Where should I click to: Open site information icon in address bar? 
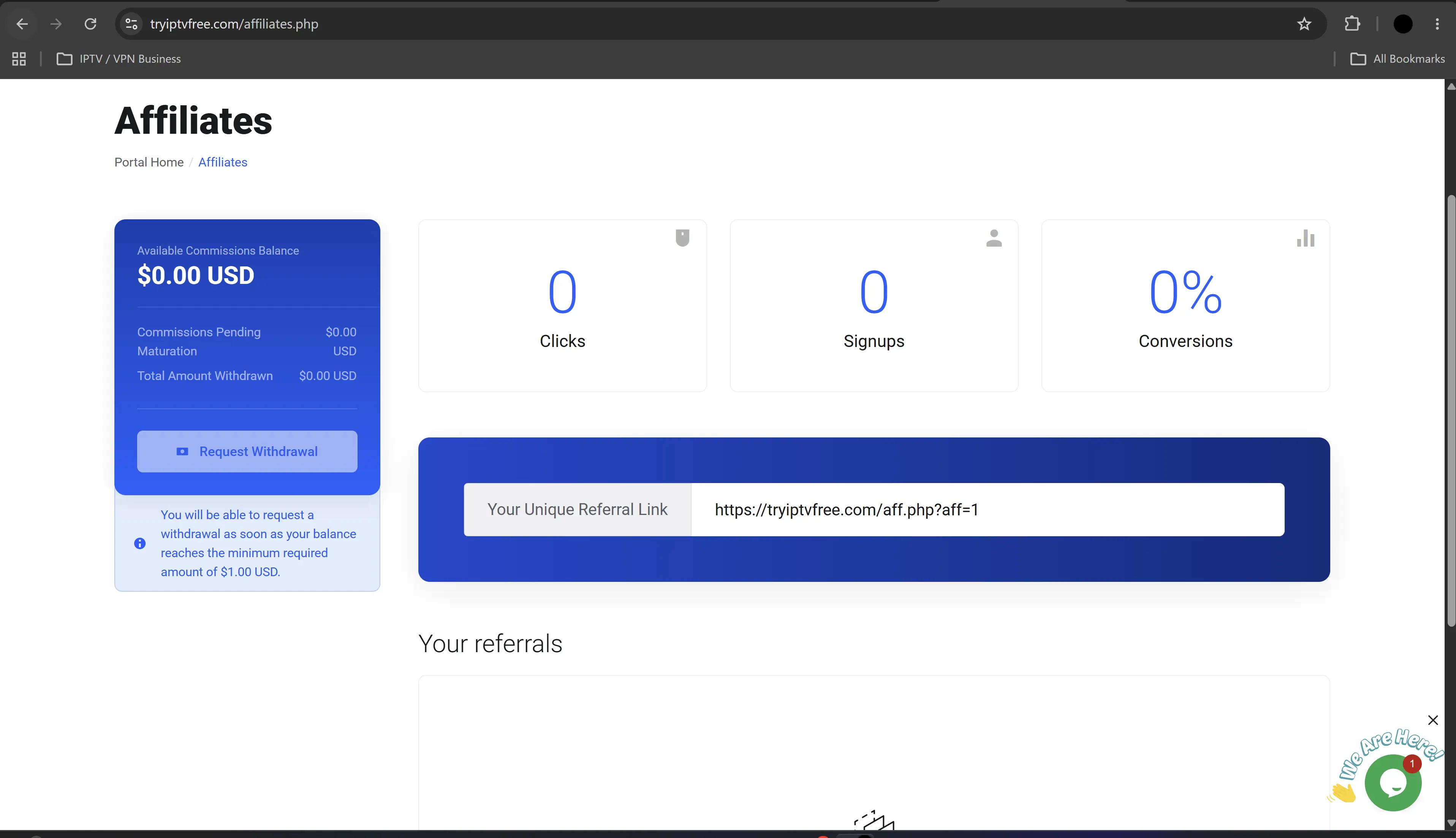pos(131,24)
